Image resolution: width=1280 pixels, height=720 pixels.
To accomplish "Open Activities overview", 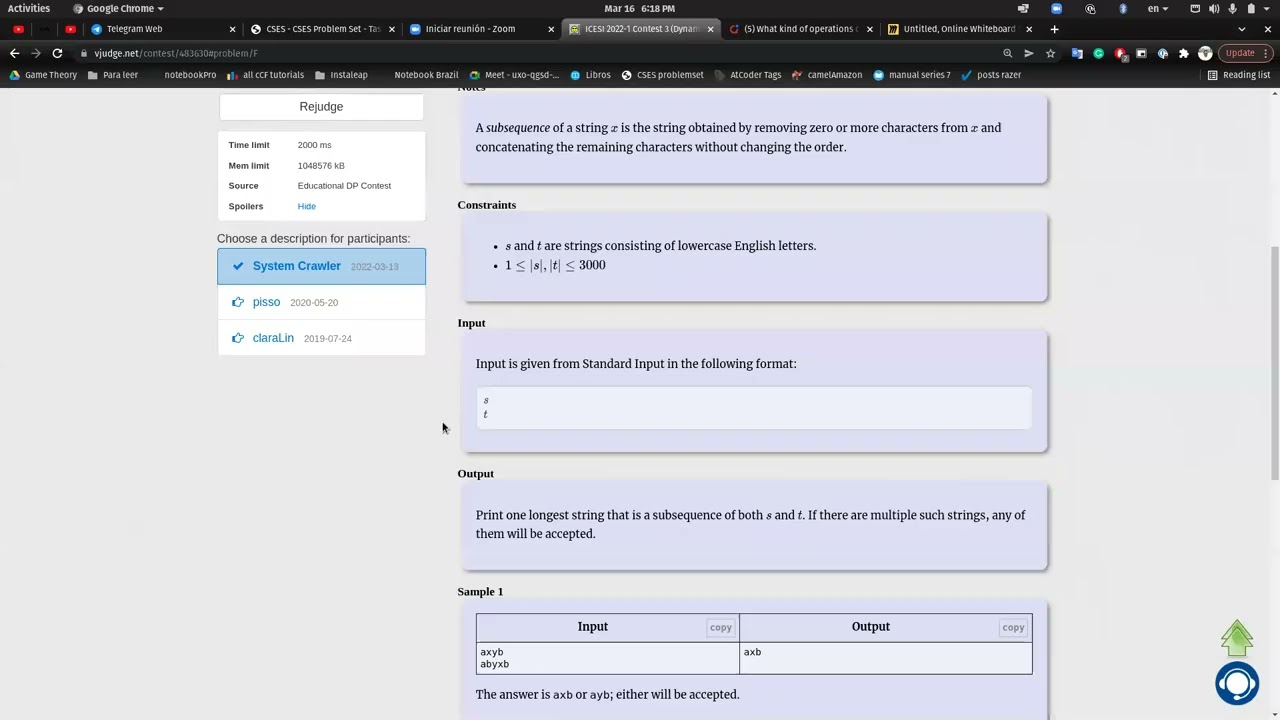I will [x=29, y=8].
